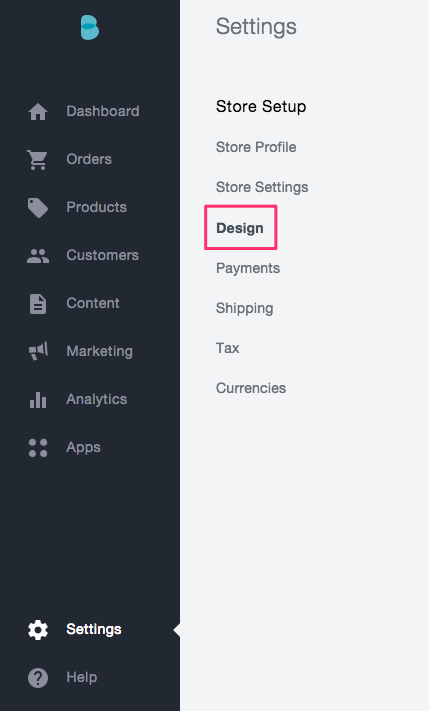Click the Customers people icon

tap(38, 256)
